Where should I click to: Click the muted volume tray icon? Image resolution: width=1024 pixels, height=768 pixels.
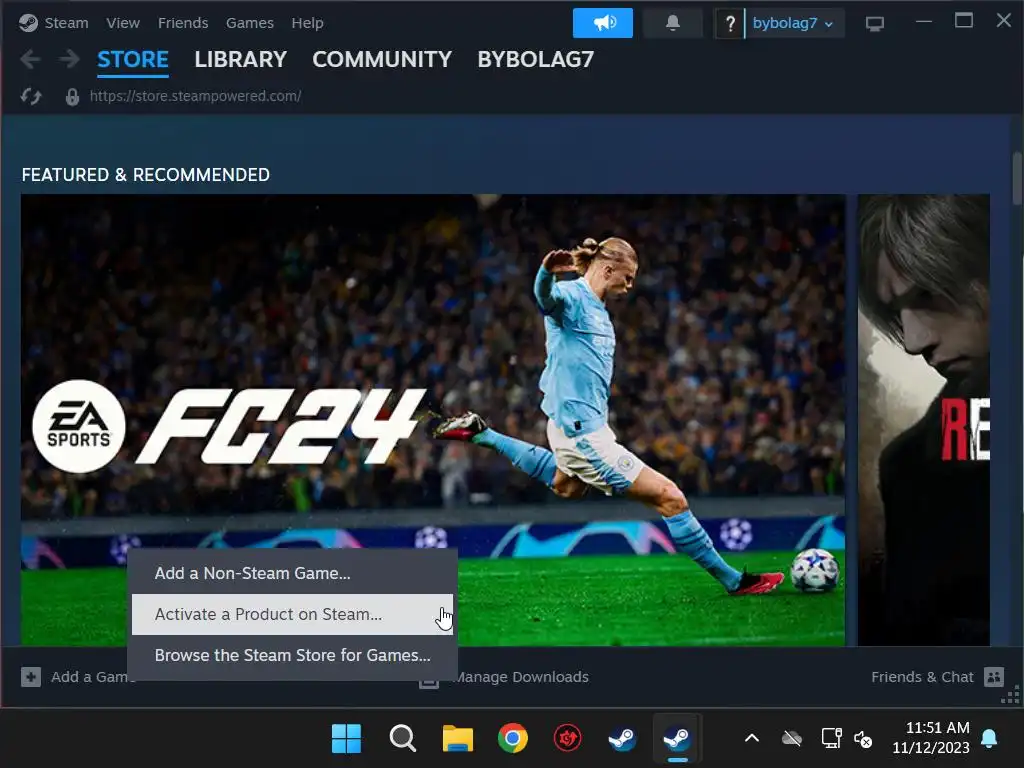click(x=863, y=739)
